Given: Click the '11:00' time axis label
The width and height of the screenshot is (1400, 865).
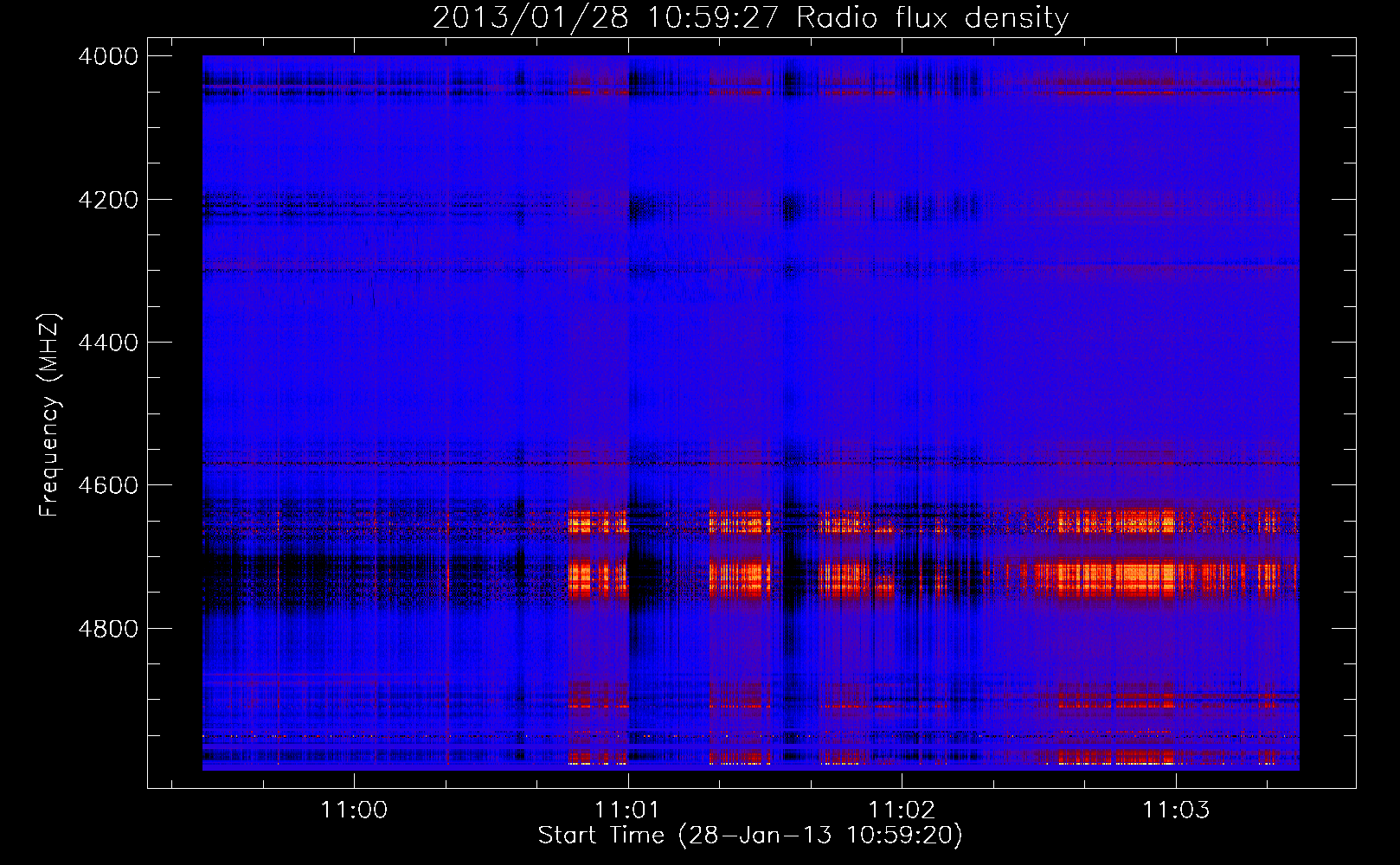Looking at the screenshot, I should [x=354, y=811].
